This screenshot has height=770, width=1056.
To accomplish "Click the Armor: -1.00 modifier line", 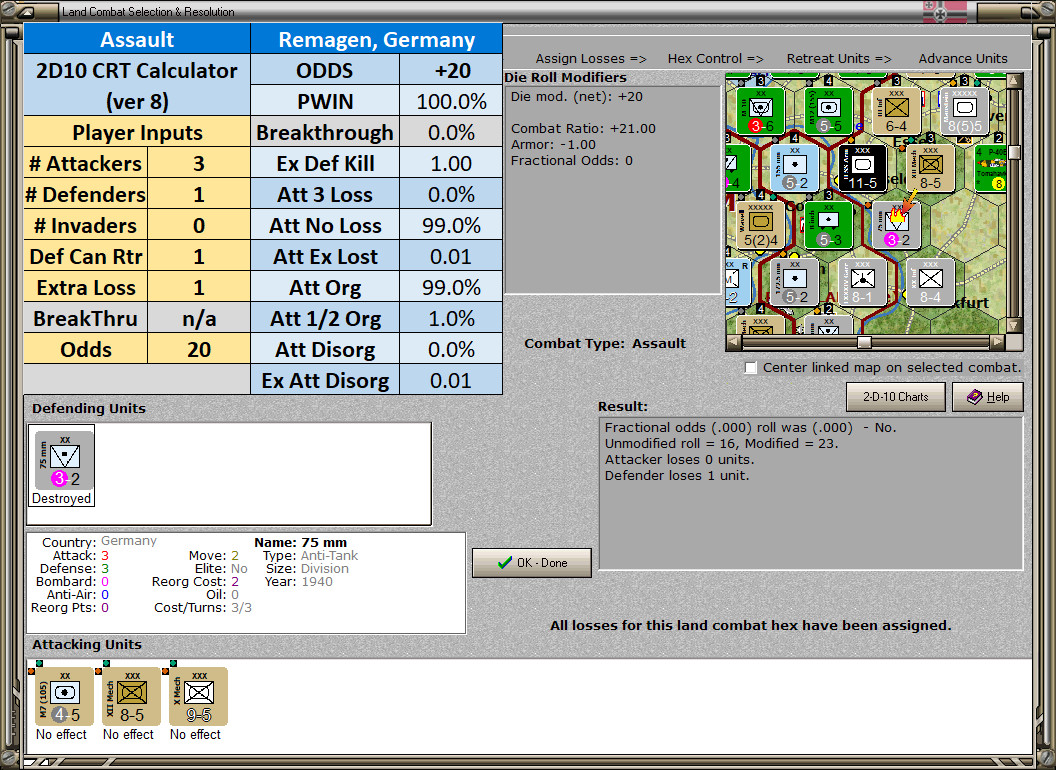I will (554, 145).
